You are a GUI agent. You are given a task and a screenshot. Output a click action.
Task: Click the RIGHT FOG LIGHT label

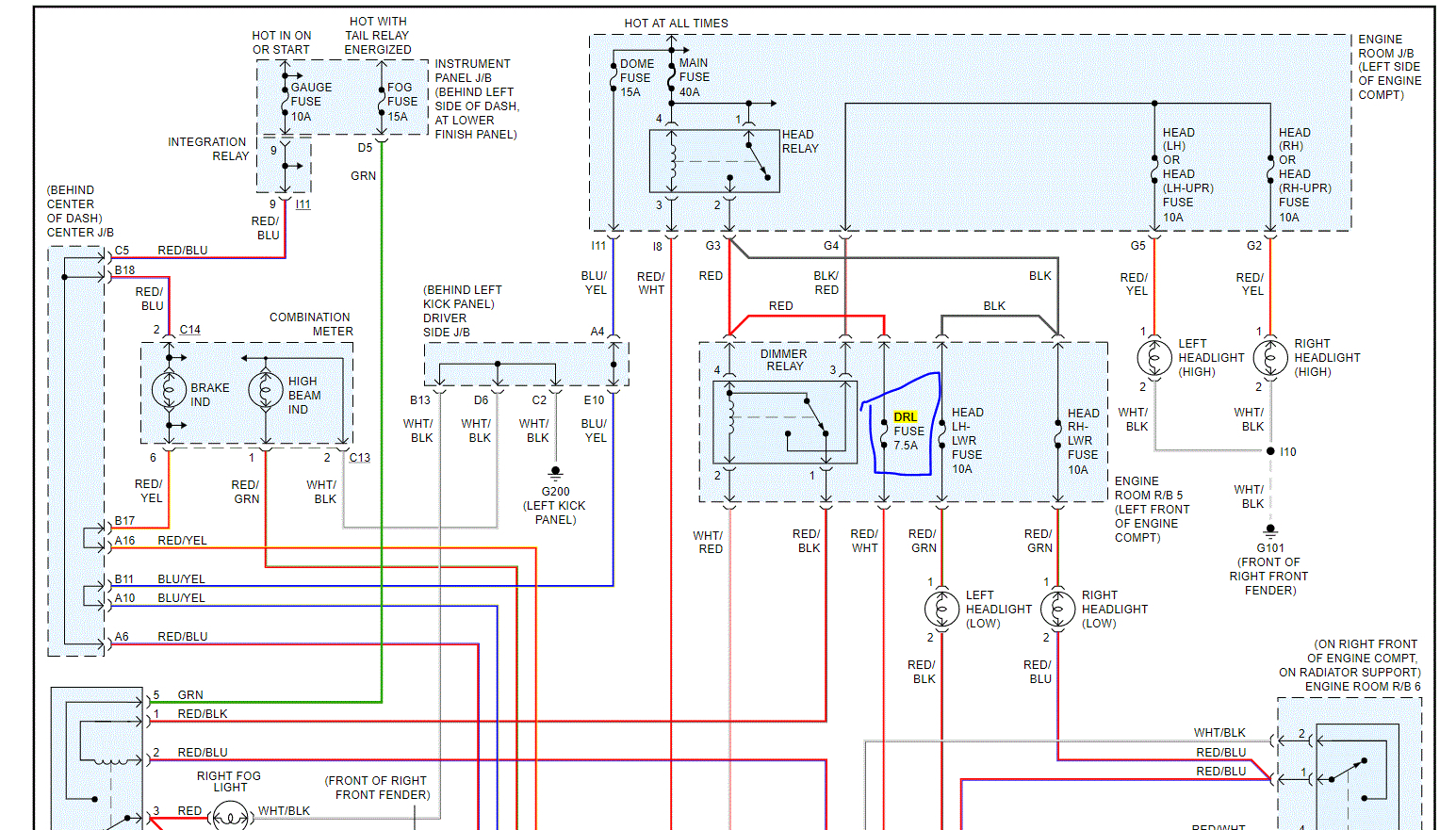coord(229,781)
